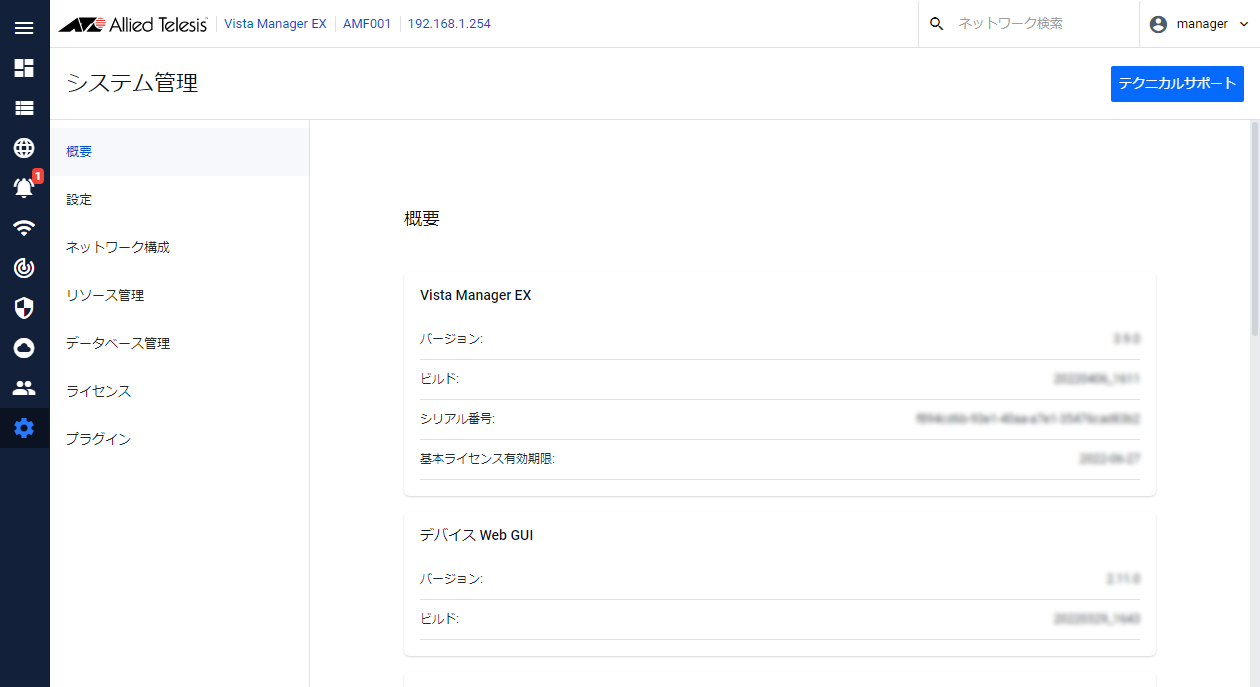
Task: Open the ネットワーク構成 section
Action: (118, 247)
